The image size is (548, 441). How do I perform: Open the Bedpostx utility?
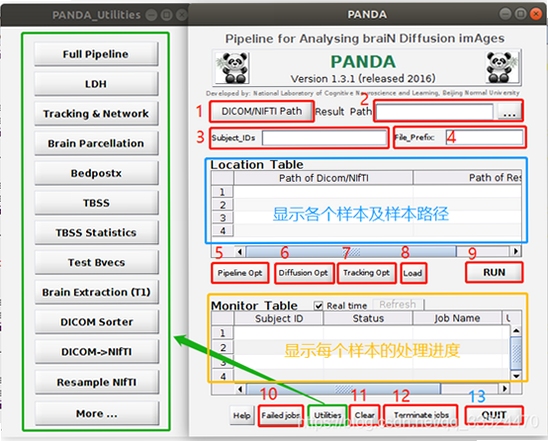point(96,173)
